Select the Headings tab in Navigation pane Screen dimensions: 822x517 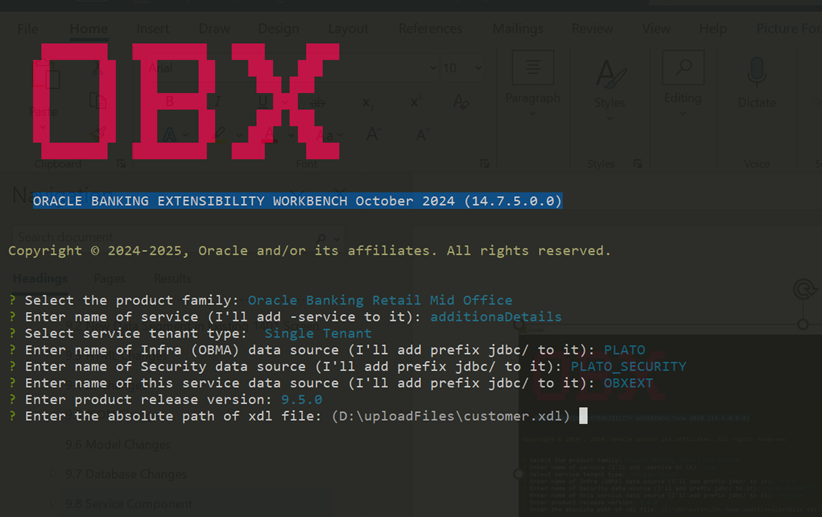(40, 278)
